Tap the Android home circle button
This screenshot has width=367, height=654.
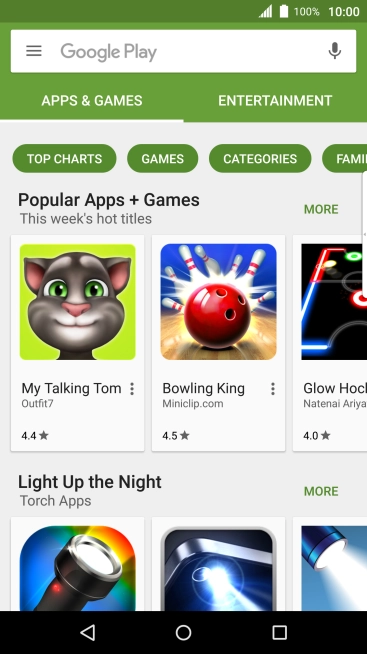coord(184,632)
